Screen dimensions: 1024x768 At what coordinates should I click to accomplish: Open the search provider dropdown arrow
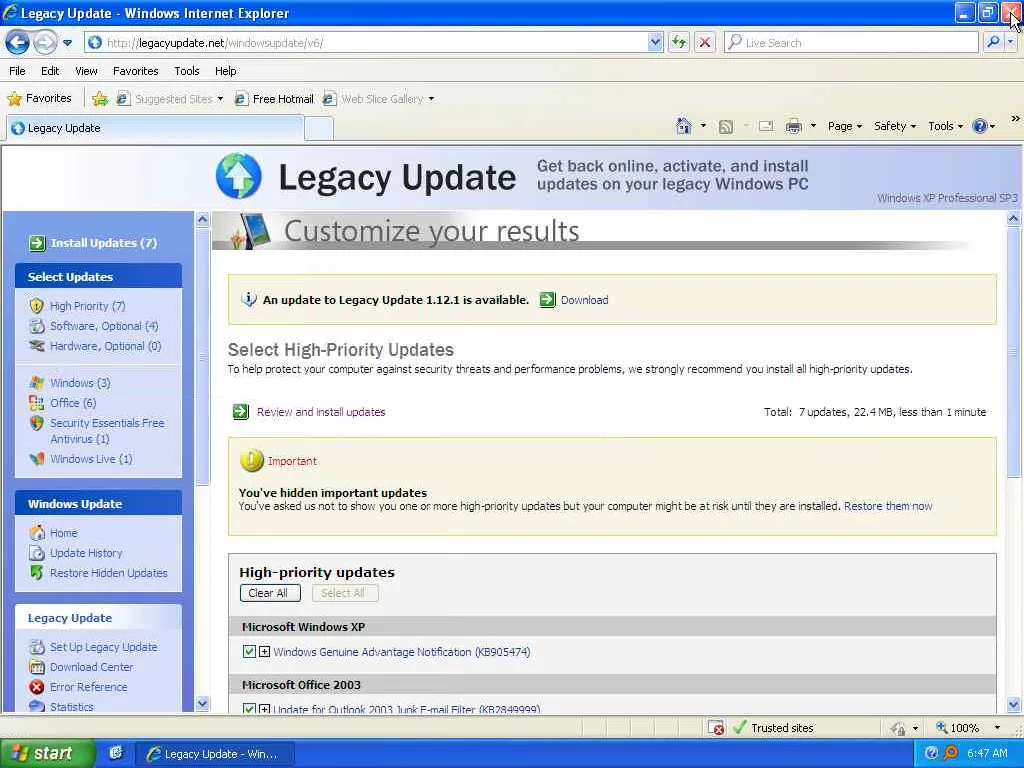click(1010, 42)
